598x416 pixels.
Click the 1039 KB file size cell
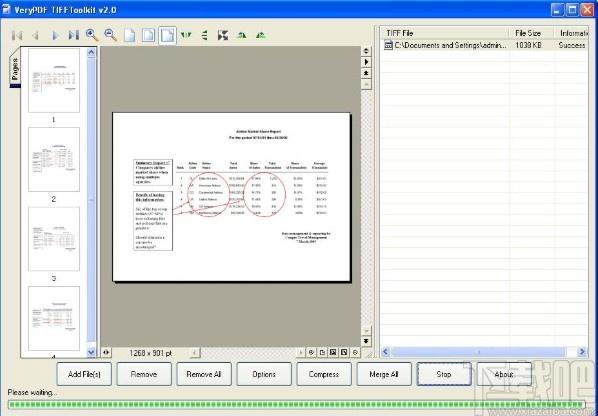tap(528, 45)
